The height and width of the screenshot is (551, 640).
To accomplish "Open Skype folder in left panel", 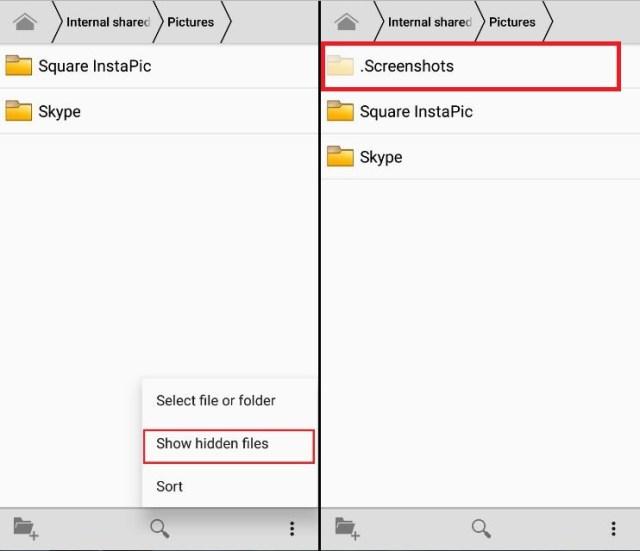I will pos(159,111).
